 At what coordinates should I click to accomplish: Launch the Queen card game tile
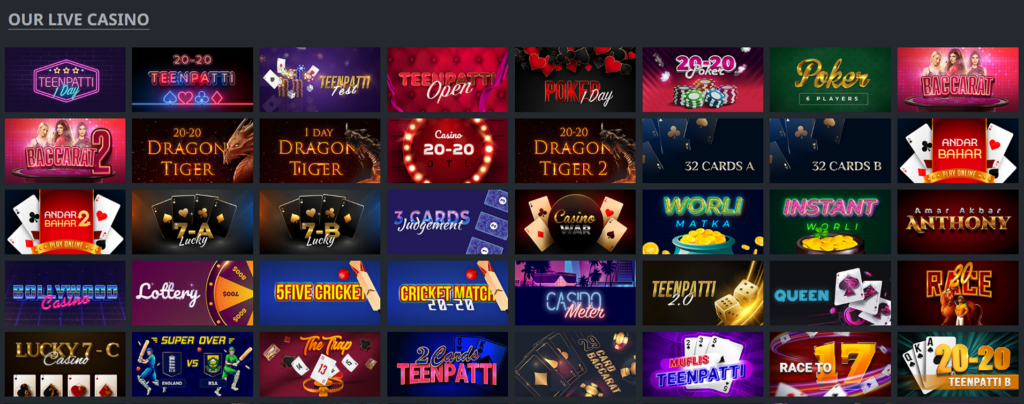(x=829, y=293)
